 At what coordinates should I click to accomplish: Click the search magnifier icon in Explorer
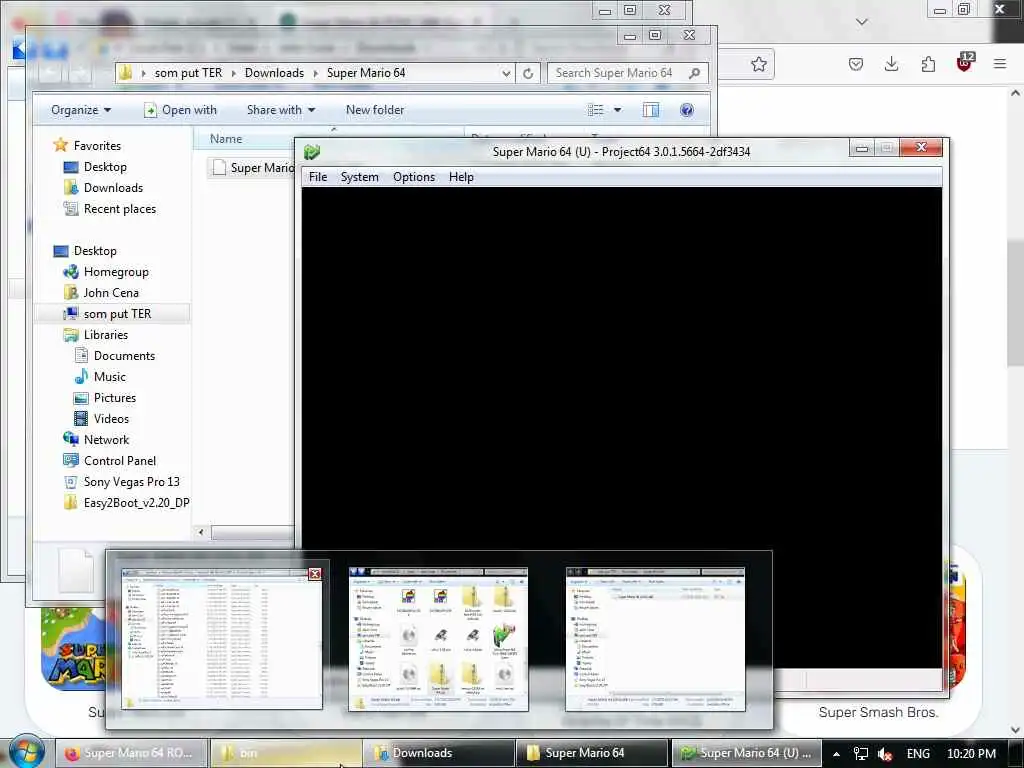pos(694,73)
